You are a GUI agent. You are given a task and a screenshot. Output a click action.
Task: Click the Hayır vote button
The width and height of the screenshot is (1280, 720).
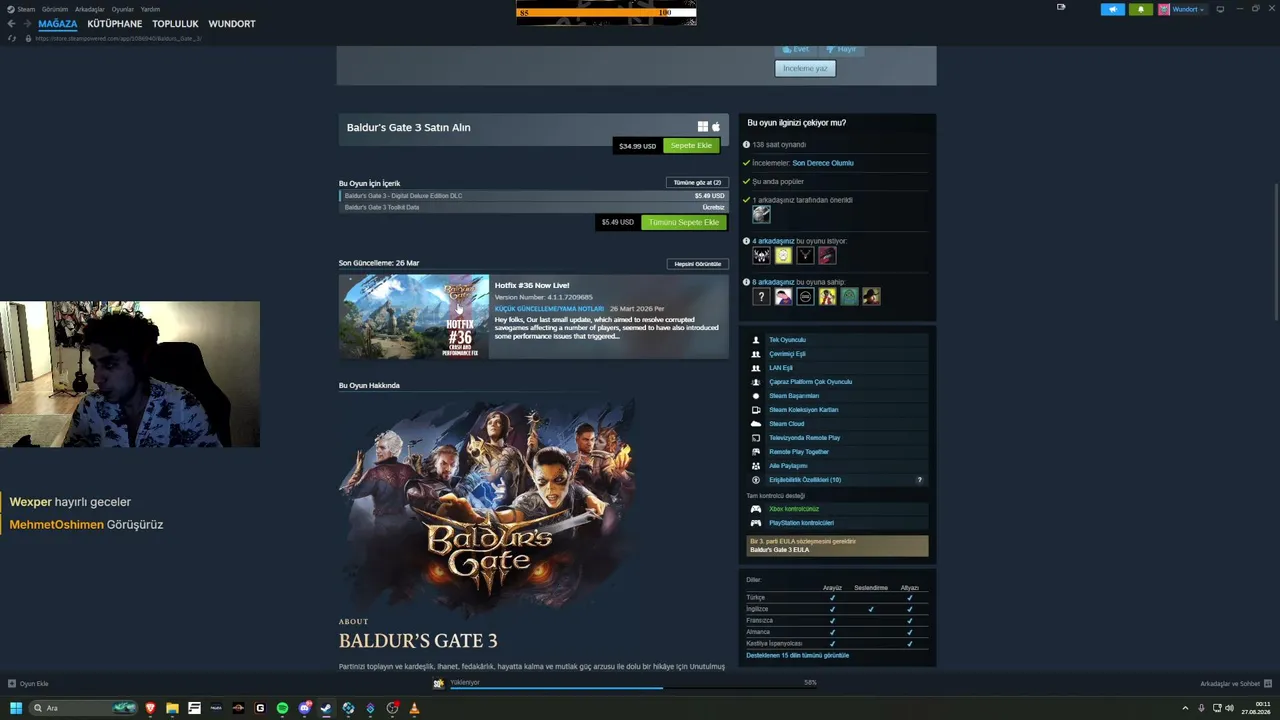(842, 49)
